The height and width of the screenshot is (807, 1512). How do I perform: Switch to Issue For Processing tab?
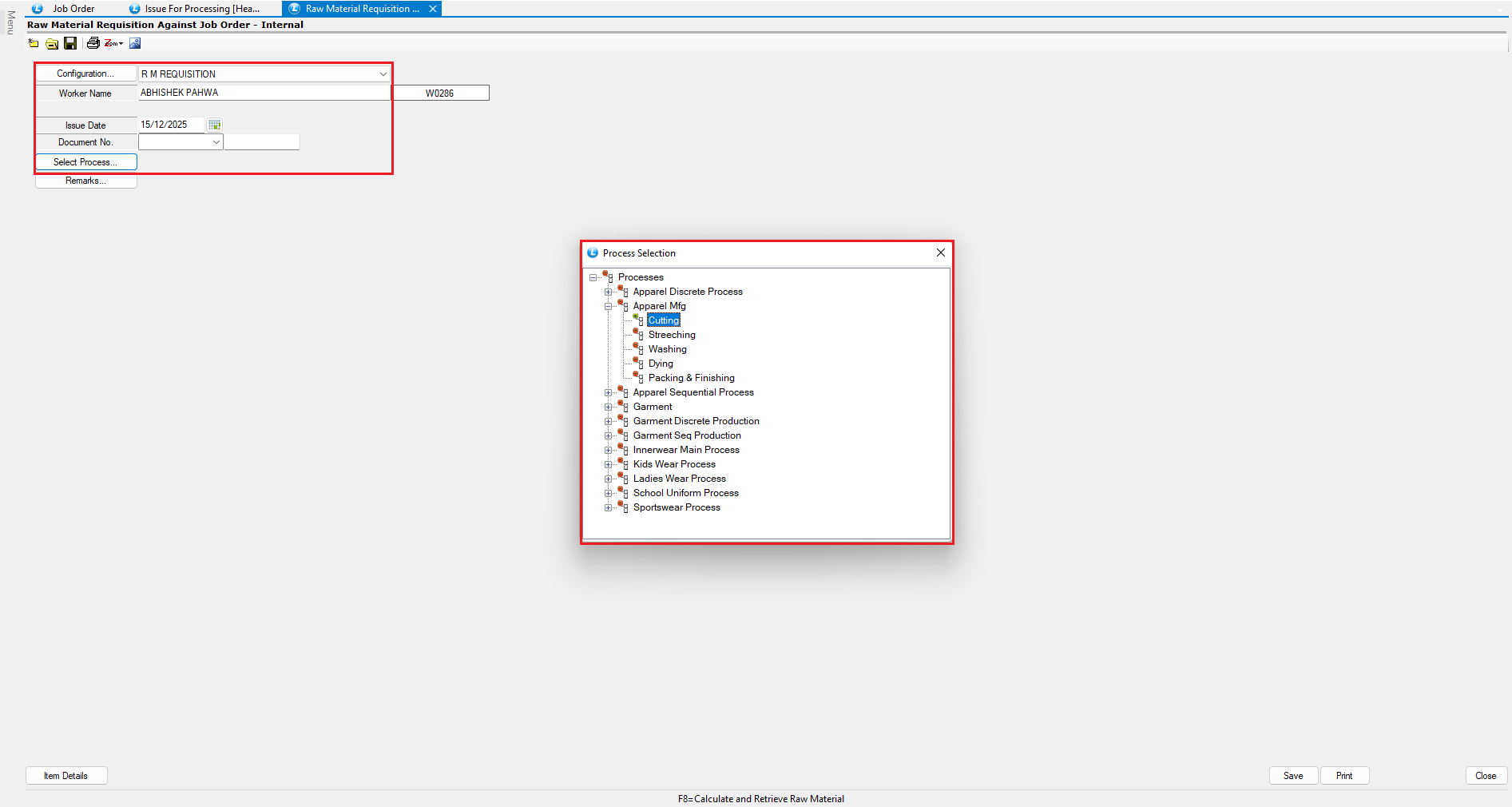[x=201, y=9]
